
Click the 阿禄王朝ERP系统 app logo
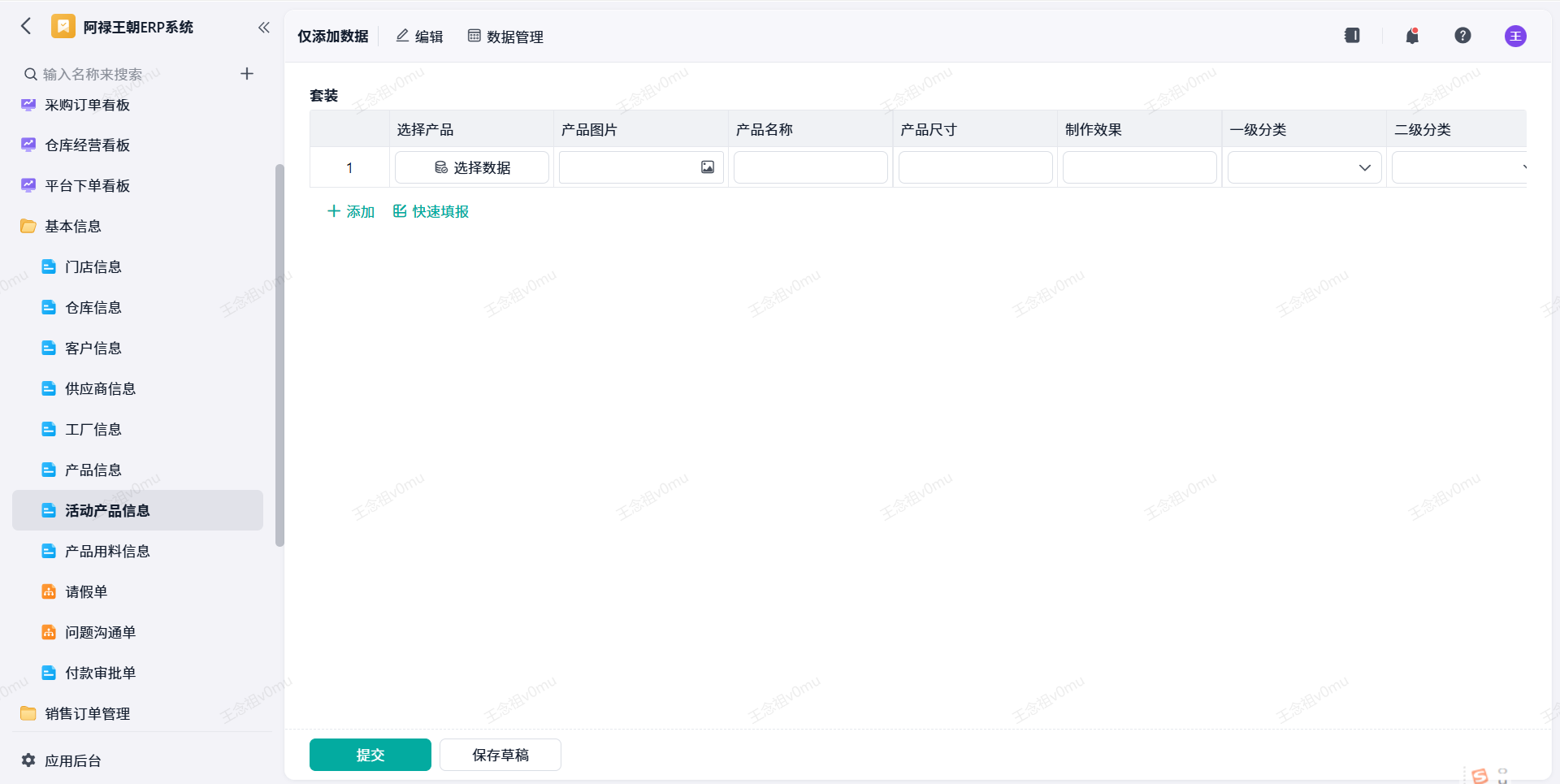coord(63,27)
